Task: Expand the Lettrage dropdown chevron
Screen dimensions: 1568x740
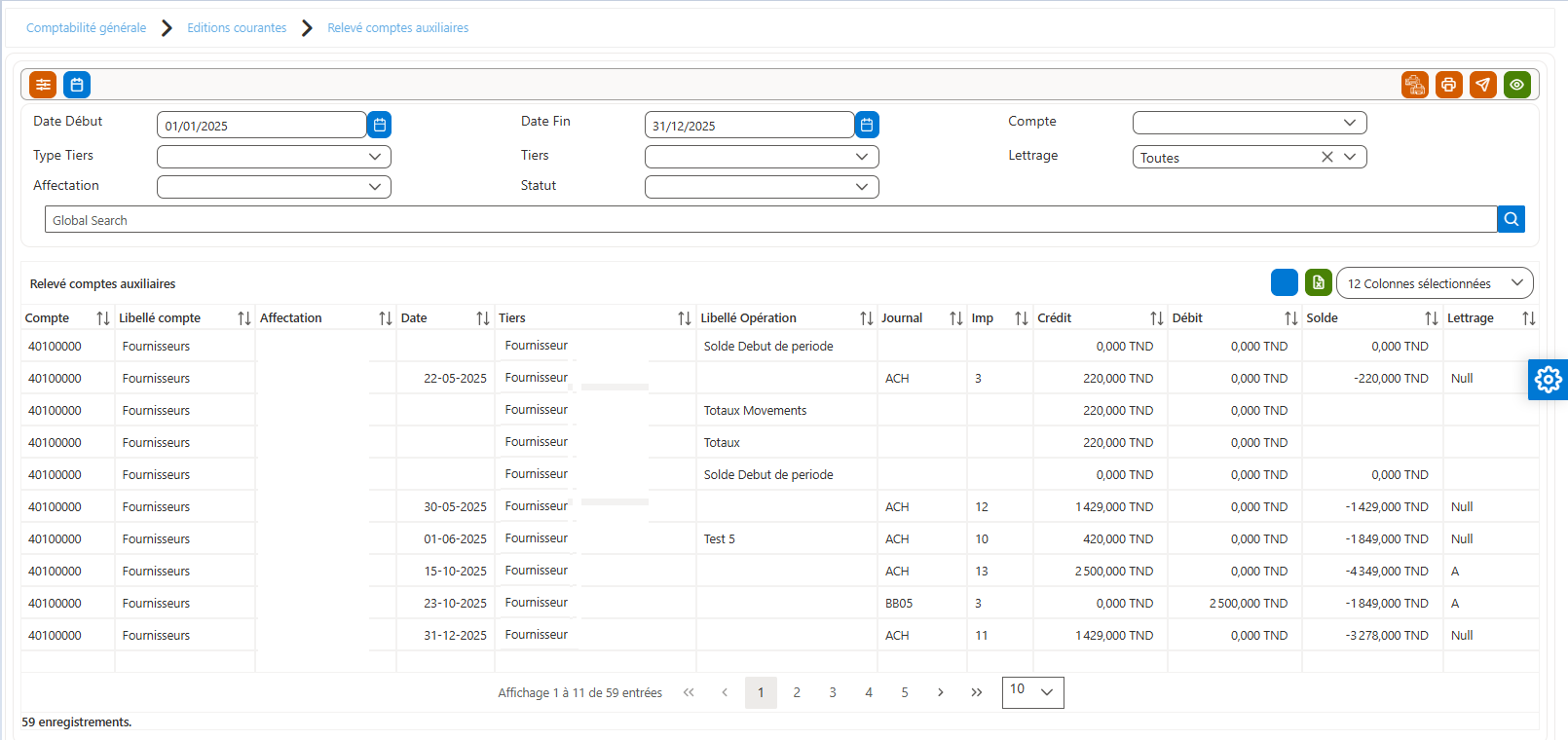Action: pos(1350,157)
